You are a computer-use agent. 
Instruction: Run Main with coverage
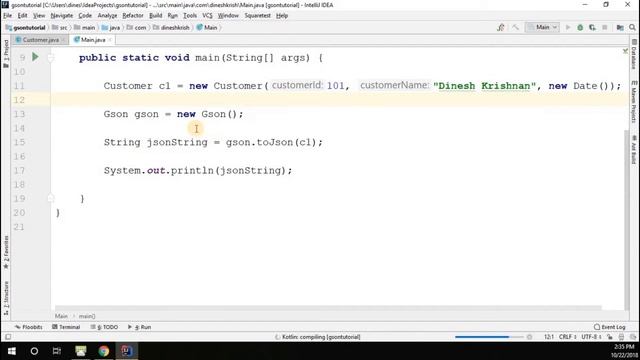point(592,27)
